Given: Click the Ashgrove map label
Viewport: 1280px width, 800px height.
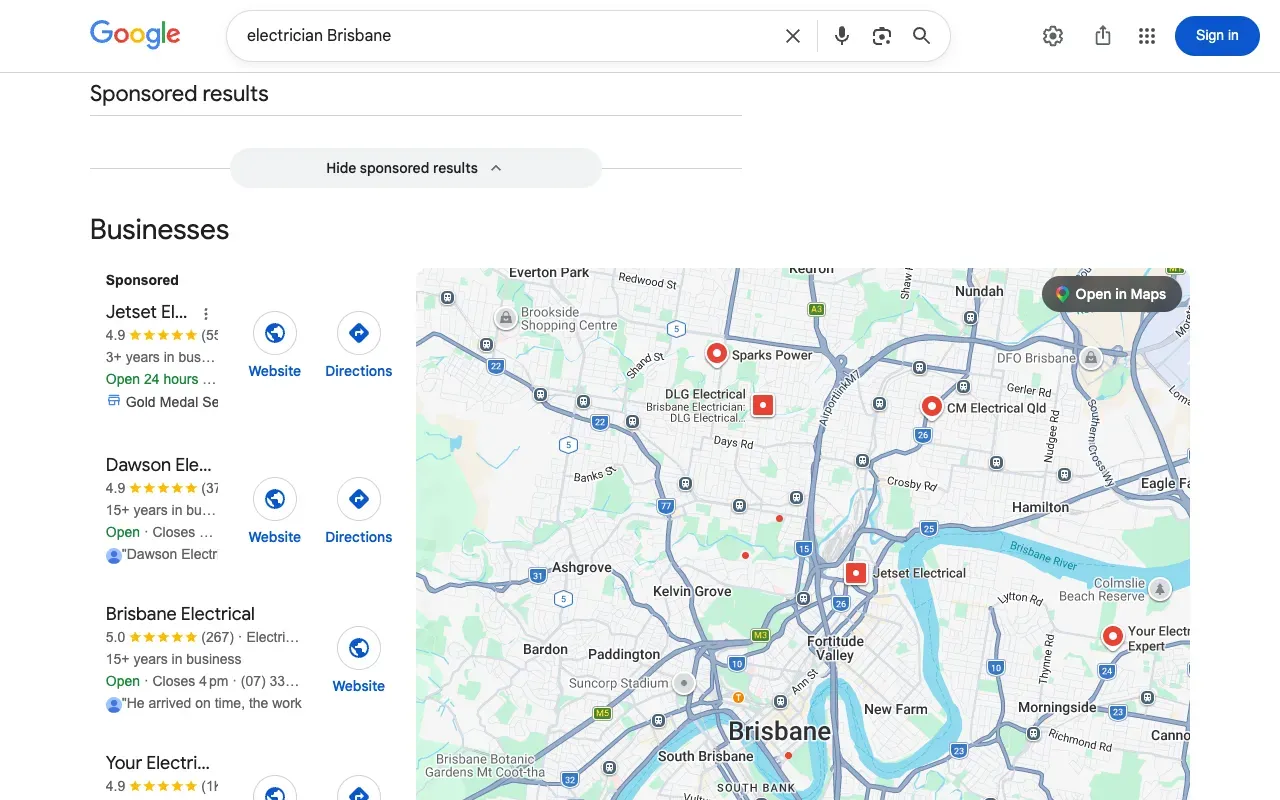Looking at the screenshot, I should point(582,567).
